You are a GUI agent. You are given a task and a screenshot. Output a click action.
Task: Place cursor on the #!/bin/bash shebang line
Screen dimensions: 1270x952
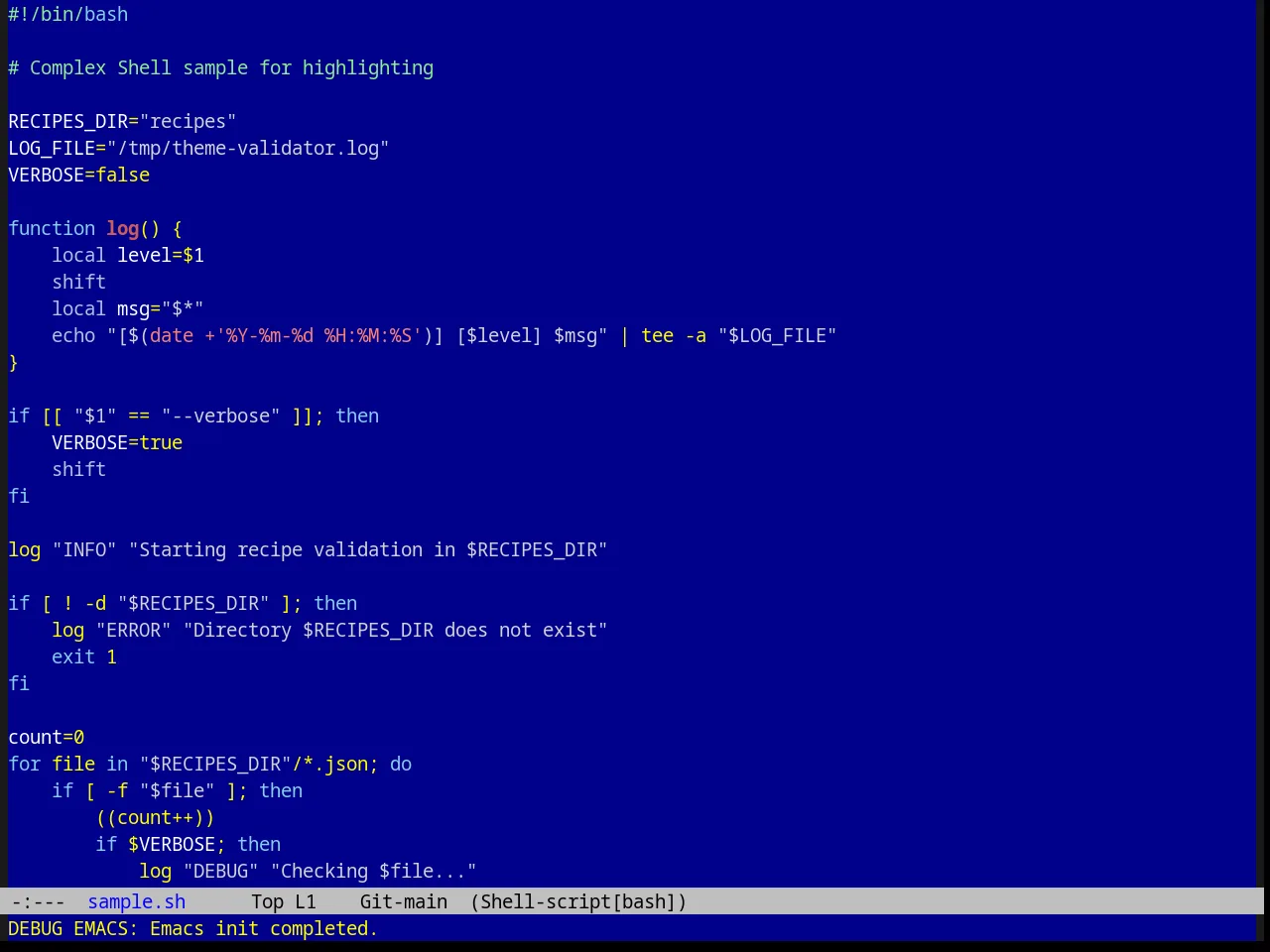coord(68,14)
